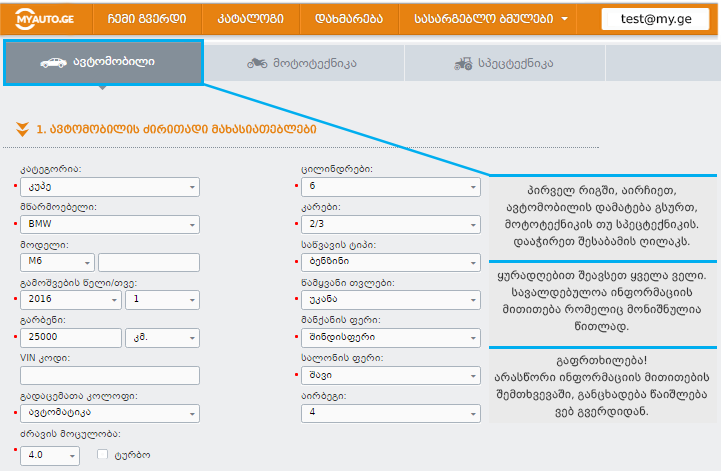
Task: Click the გარბენი field containing 25000
Action: coord(71,338)
